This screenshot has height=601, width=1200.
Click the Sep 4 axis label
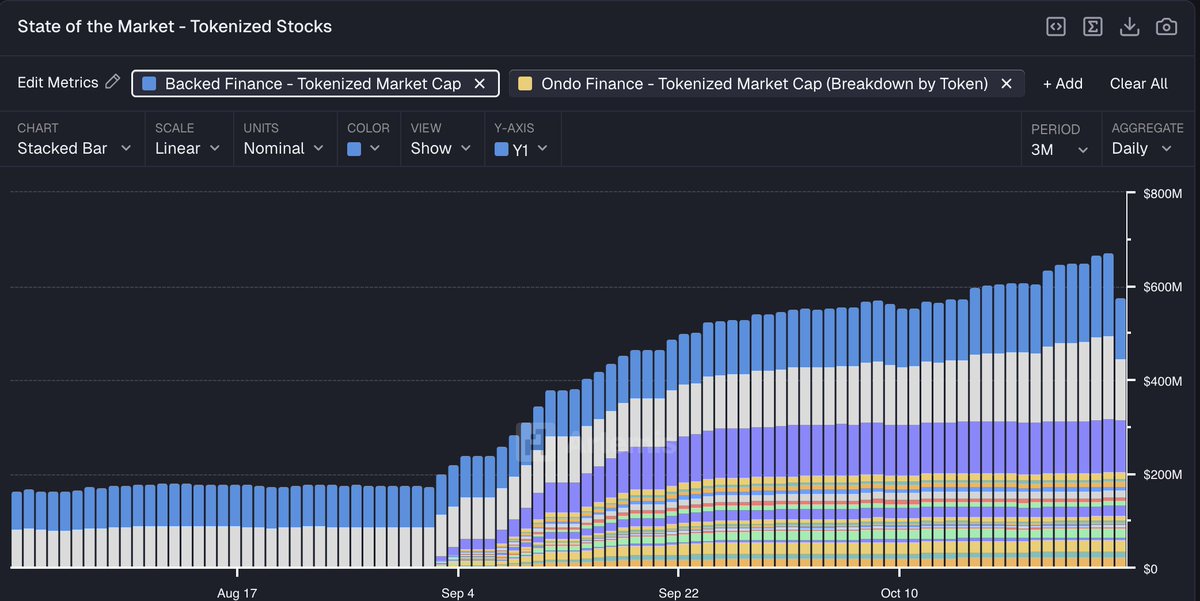click(458, 593)
